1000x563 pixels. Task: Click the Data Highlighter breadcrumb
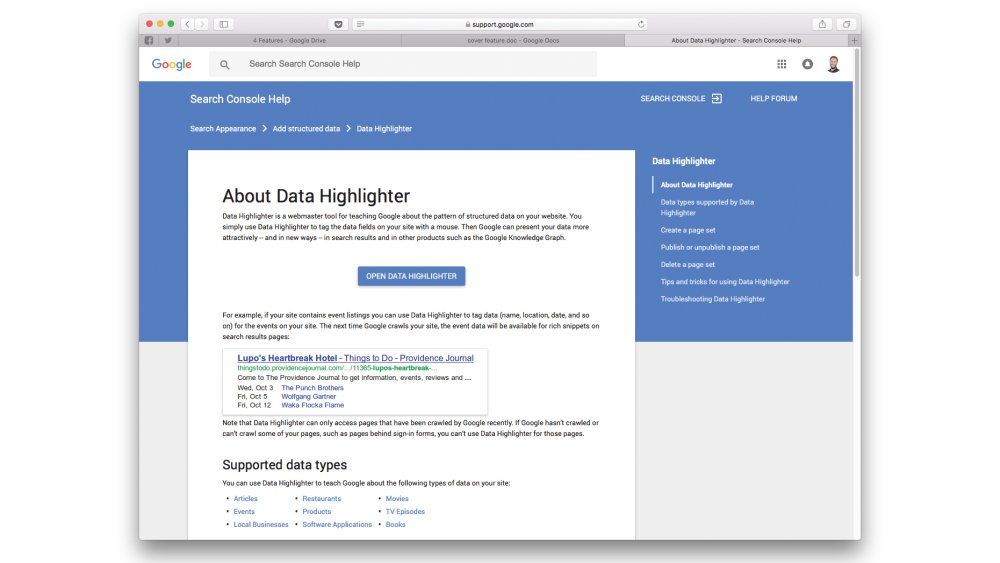tap(384, 129)
